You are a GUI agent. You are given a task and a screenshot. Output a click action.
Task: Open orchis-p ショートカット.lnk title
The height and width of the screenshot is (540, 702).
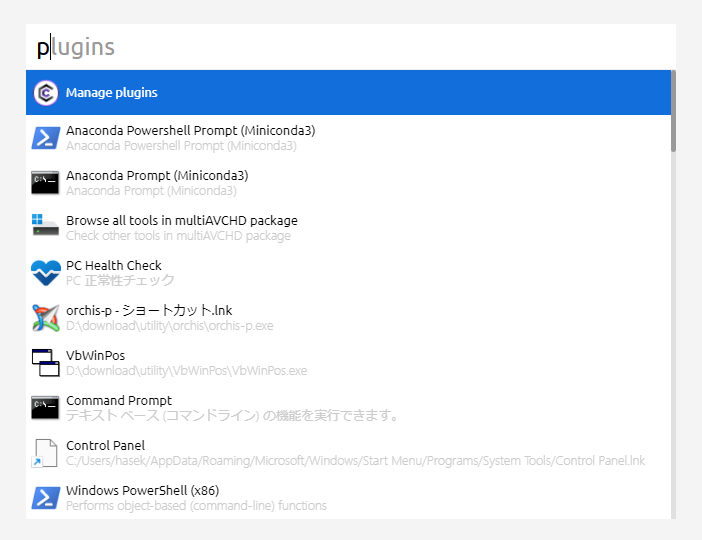[x=149, y=310]
